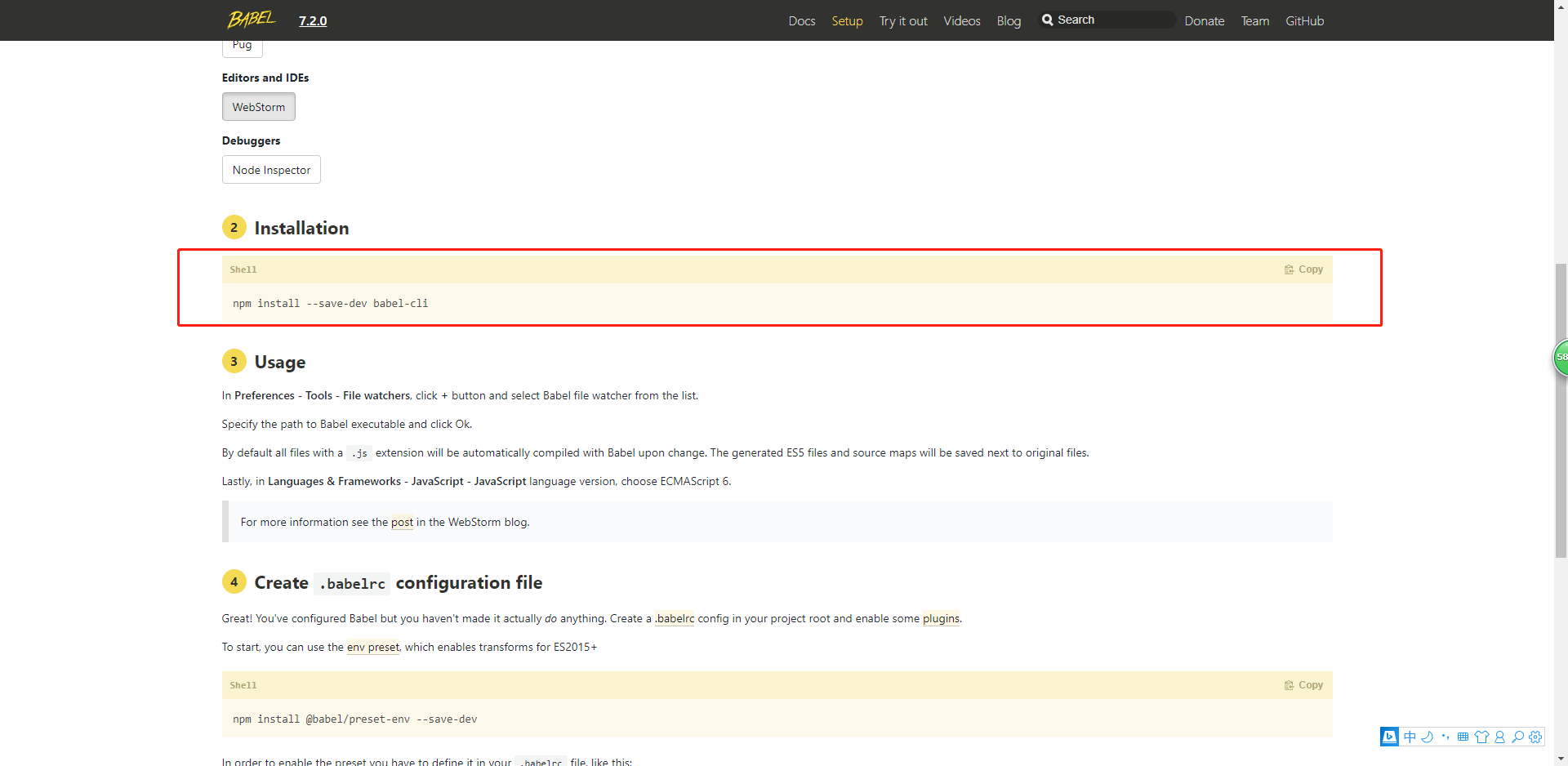The height and width of the screenshot is (766, 1568).
Task: Open the Try it out page
Action: [903, 21]
